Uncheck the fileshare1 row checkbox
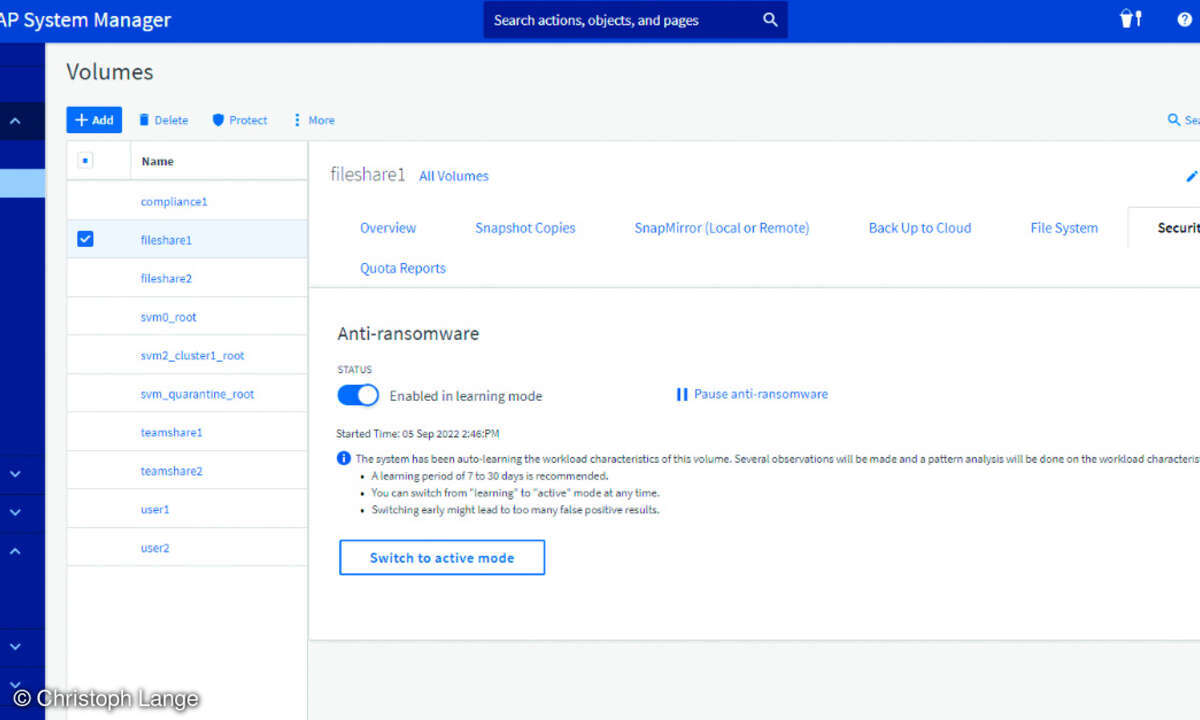 click(85, 239)
